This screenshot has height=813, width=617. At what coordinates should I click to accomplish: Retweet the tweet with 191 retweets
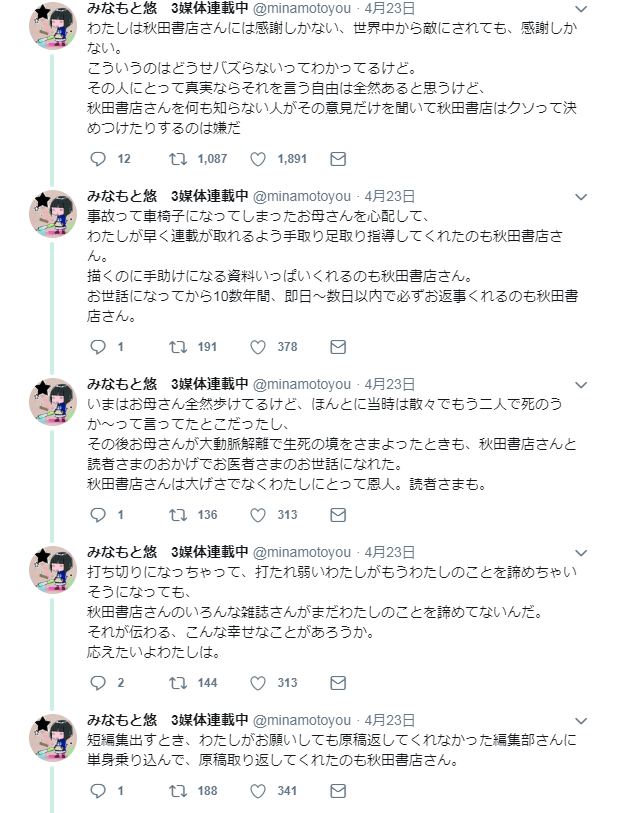[x=178, y=347]
